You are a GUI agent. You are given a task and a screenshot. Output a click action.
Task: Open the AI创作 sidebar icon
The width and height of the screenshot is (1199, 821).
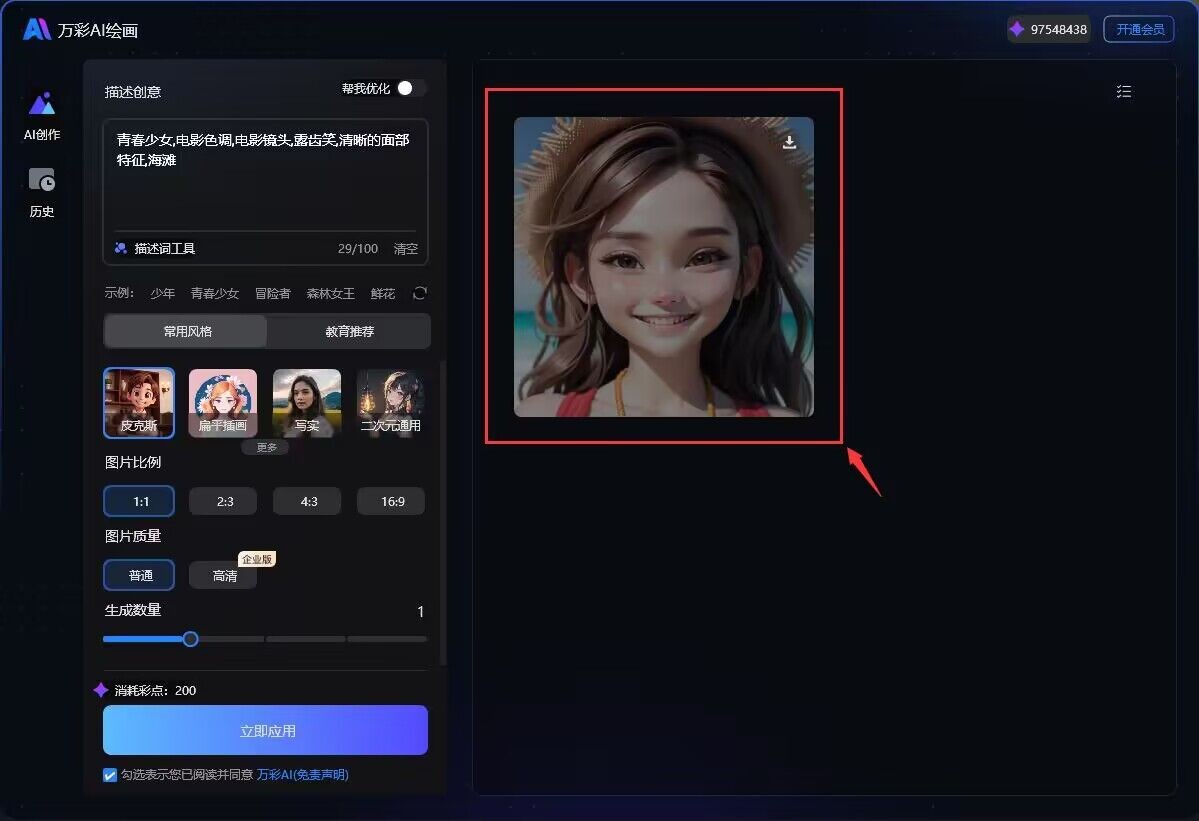coord(42,105)
